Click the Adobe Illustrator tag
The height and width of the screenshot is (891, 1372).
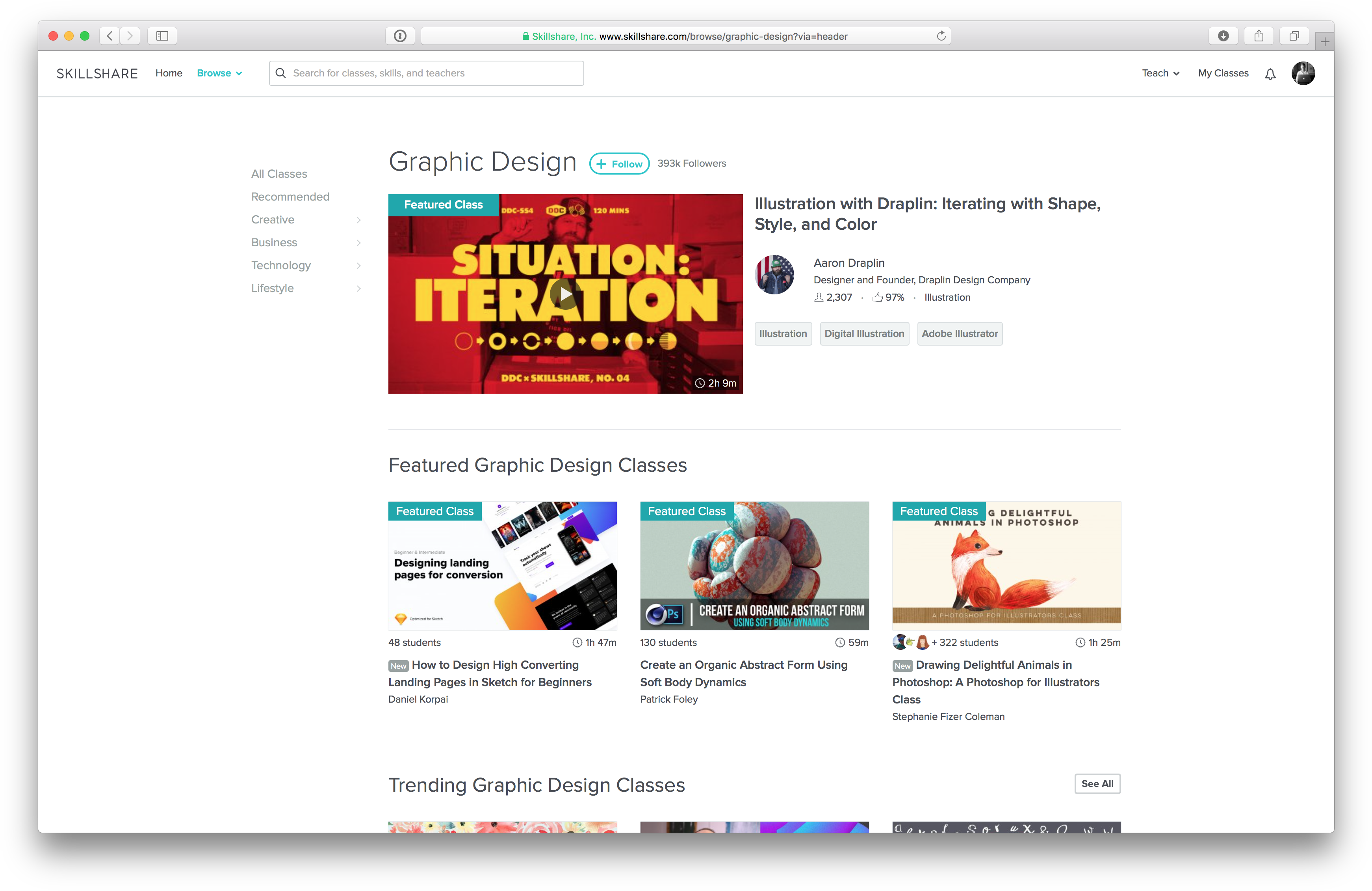959,334
